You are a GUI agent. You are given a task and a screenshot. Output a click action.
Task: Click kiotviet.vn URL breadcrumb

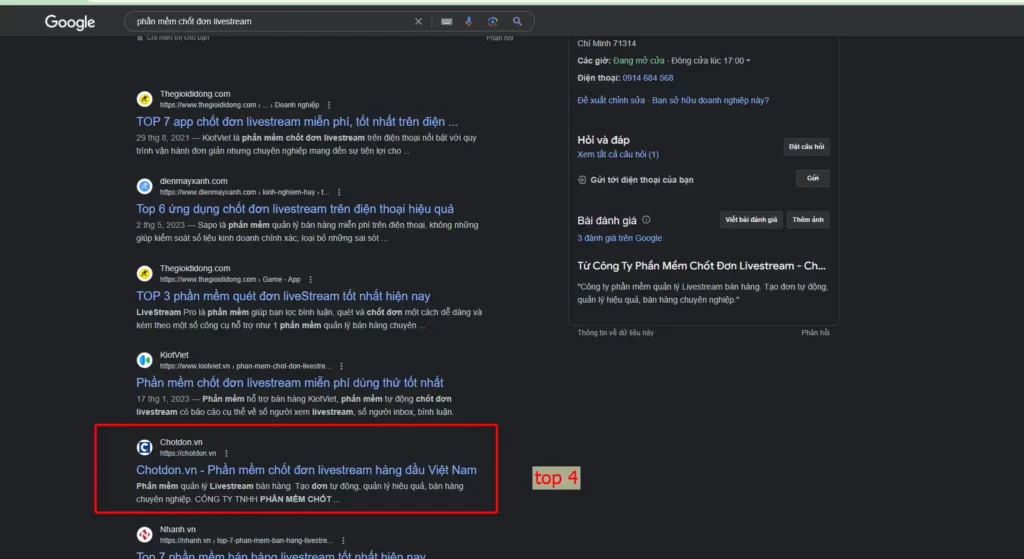246,366
